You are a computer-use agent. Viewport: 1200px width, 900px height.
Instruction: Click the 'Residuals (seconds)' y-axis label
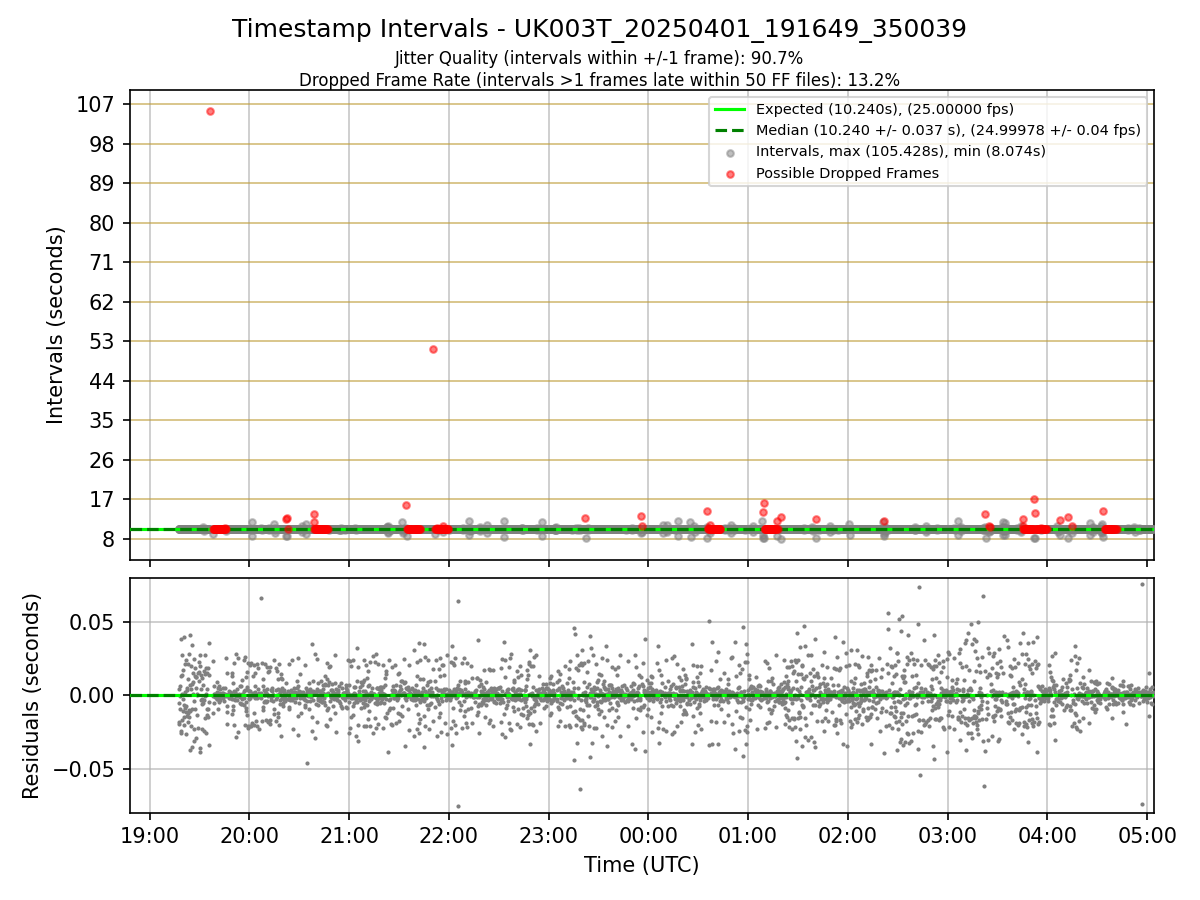pyautogui.click(x=32, y=696)
